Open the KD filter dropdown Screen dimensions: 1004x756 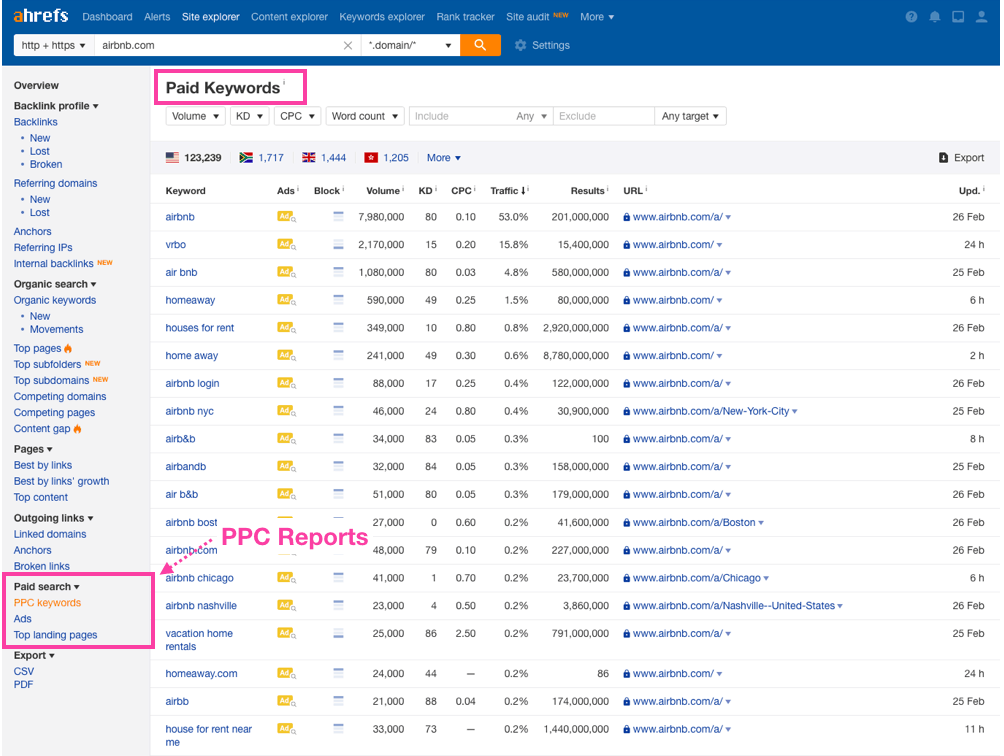[x=249, y=116]
